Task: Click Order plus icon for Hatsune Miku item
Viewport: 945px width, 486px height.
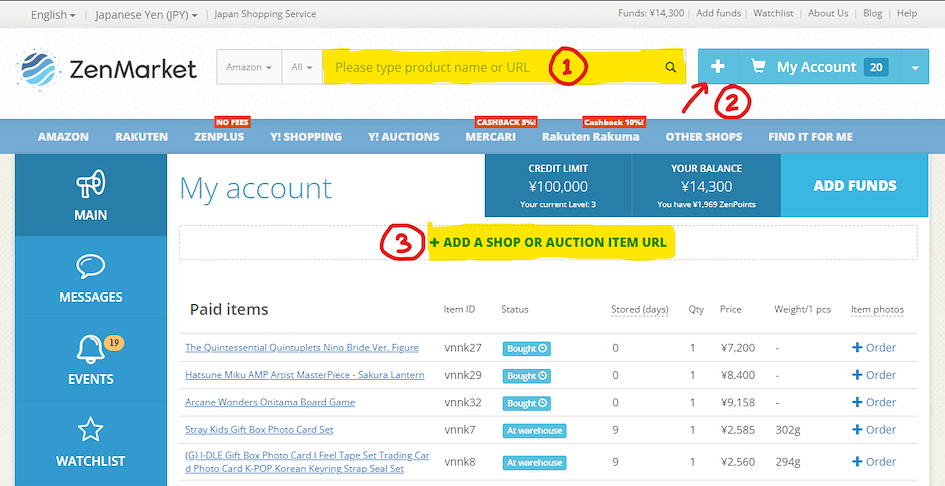Action: pyautogui.click(x=857, y=374)
